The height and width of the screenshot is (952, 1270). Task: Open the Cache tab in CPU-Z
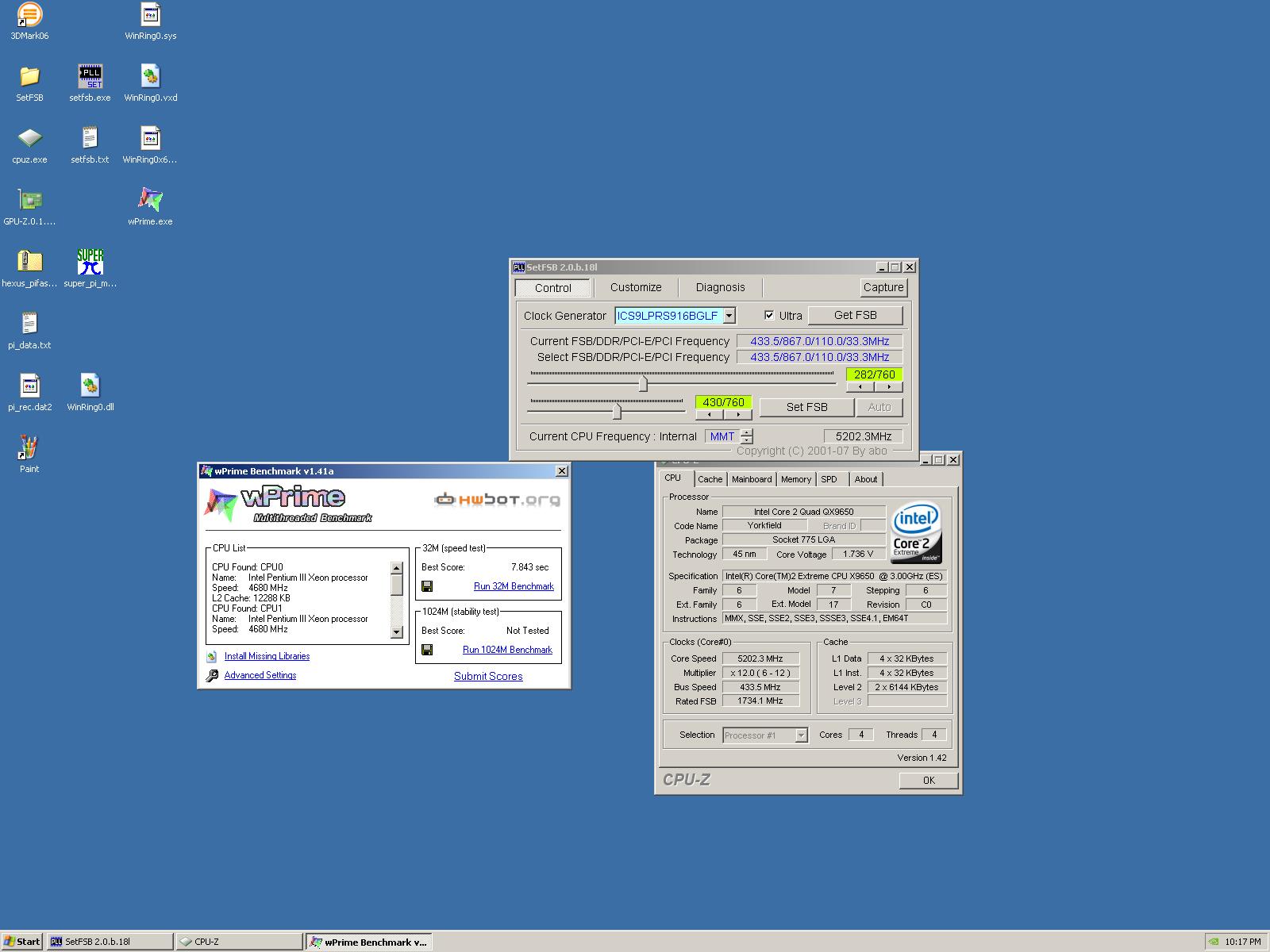tap(710, 479)
